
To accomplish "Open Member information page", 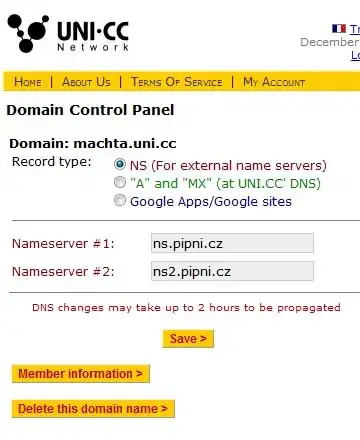I will (80, 374).
